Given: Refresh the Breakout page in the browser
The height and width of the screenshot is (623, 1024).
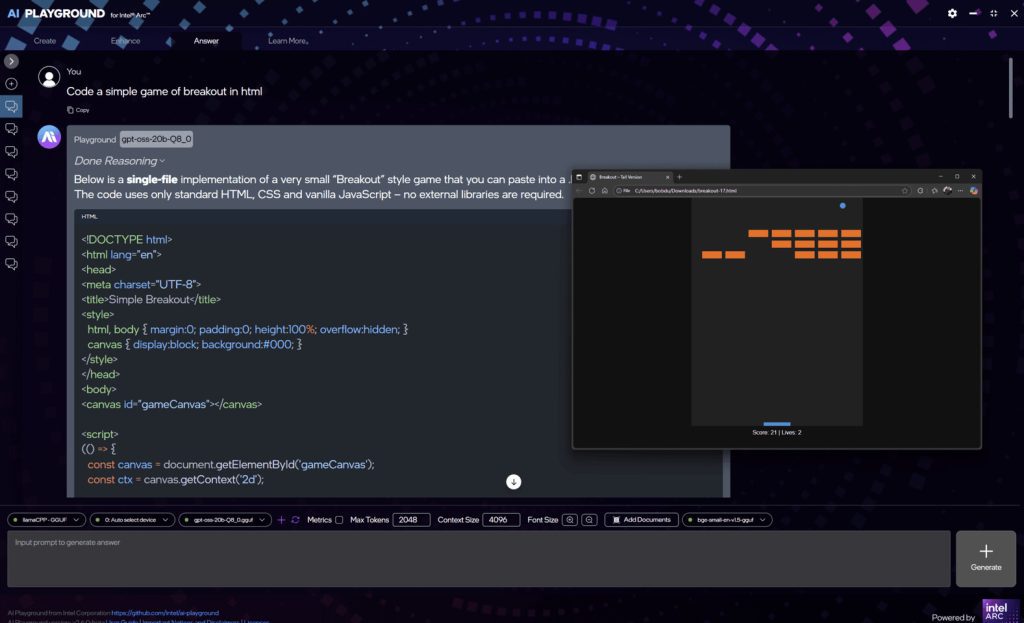Looking at the screenshot, I should click(x=592, y=190).
